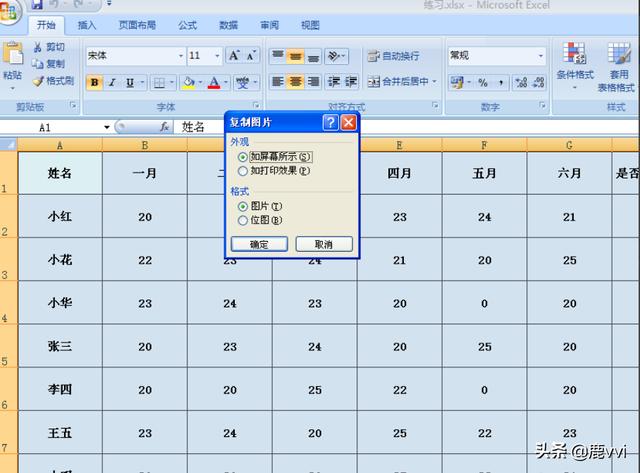This screenshot has height=473, width=640.
Task: Click Merge and Center (合并后居中)
Action: [x=398, y=82]
